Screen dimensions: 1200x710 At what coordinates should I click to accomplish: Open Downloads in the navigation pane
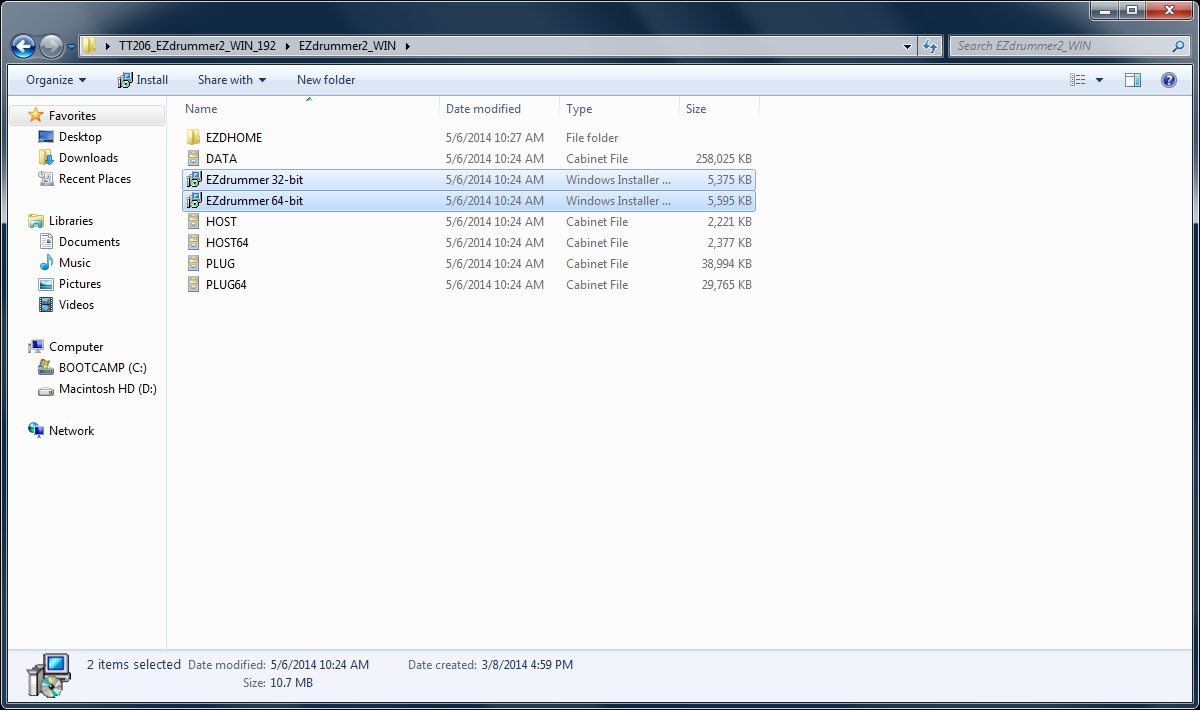pos(88,158)
